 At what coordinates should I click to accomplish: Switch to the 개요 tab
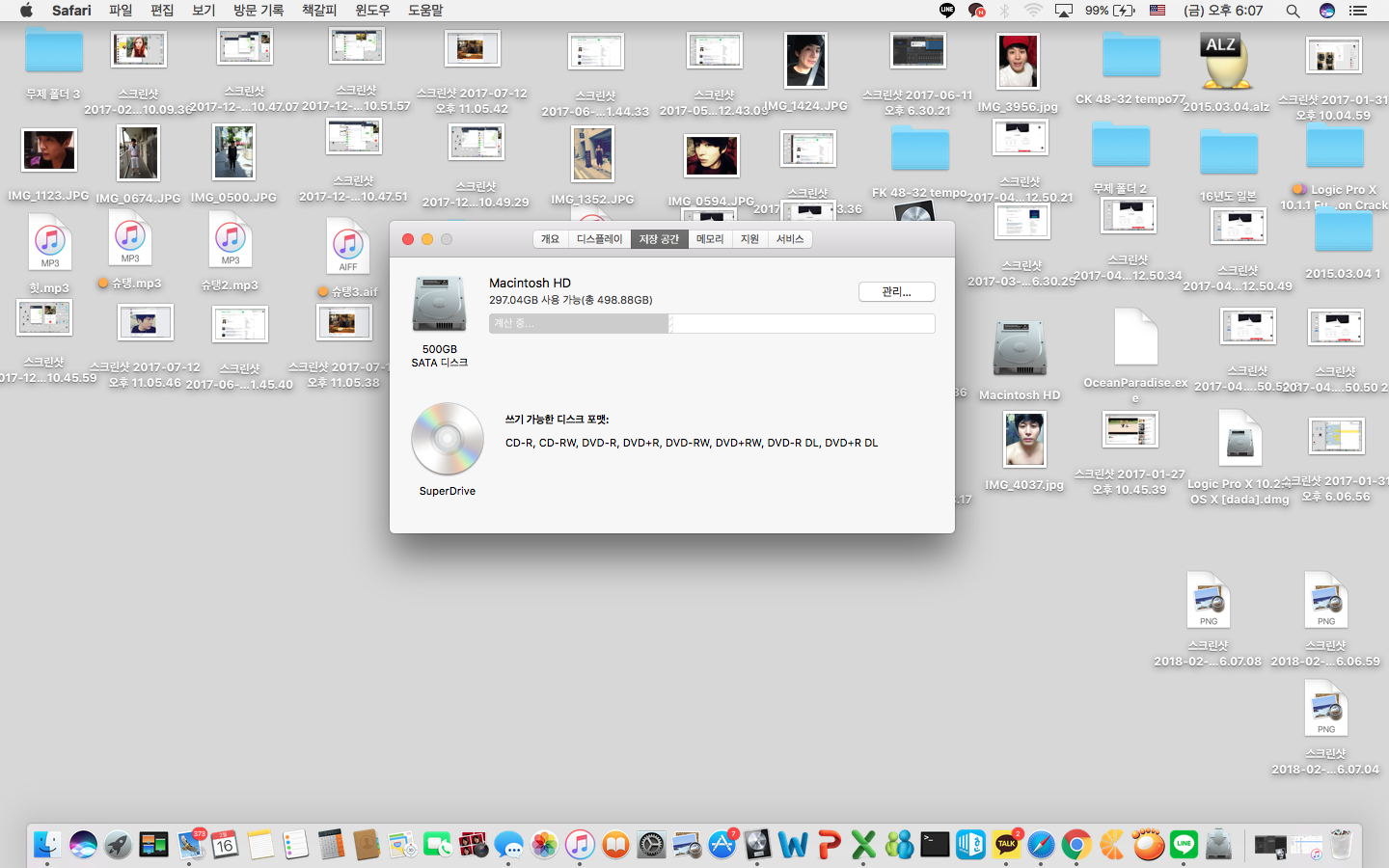(550, 239)
